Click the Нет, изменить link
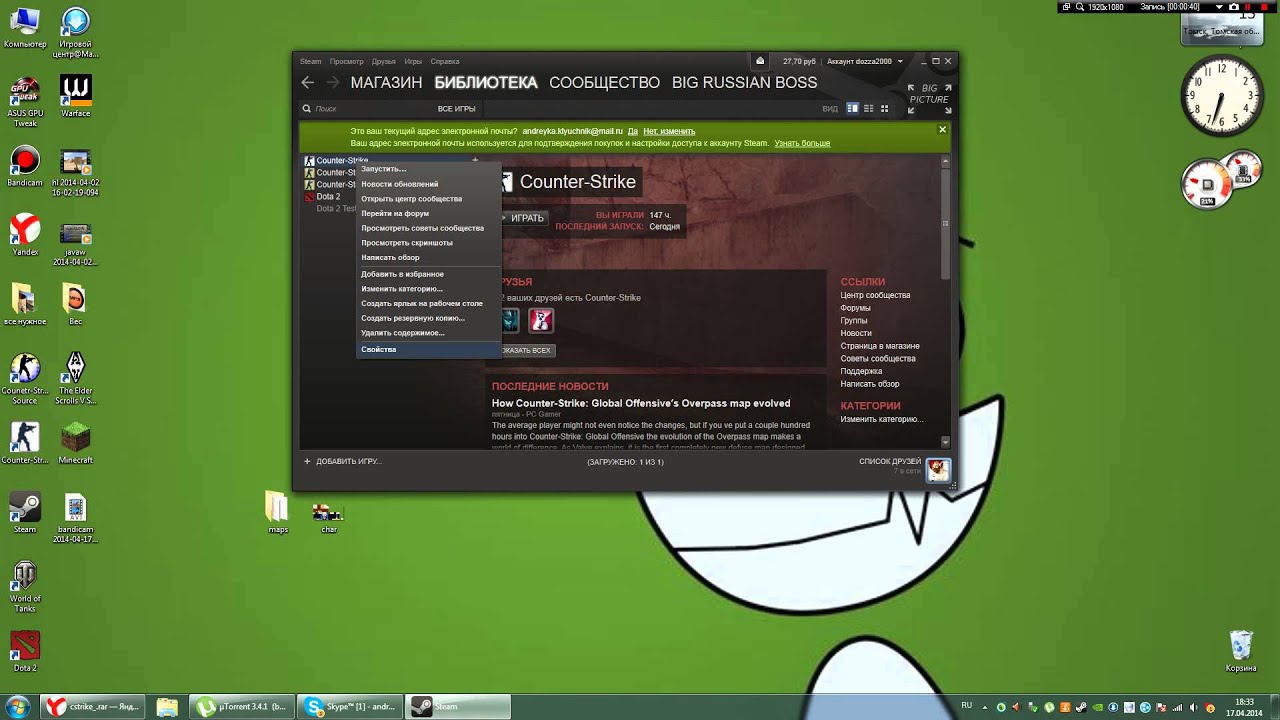This screenshot has height=720, width=1280. click(669, 131)
